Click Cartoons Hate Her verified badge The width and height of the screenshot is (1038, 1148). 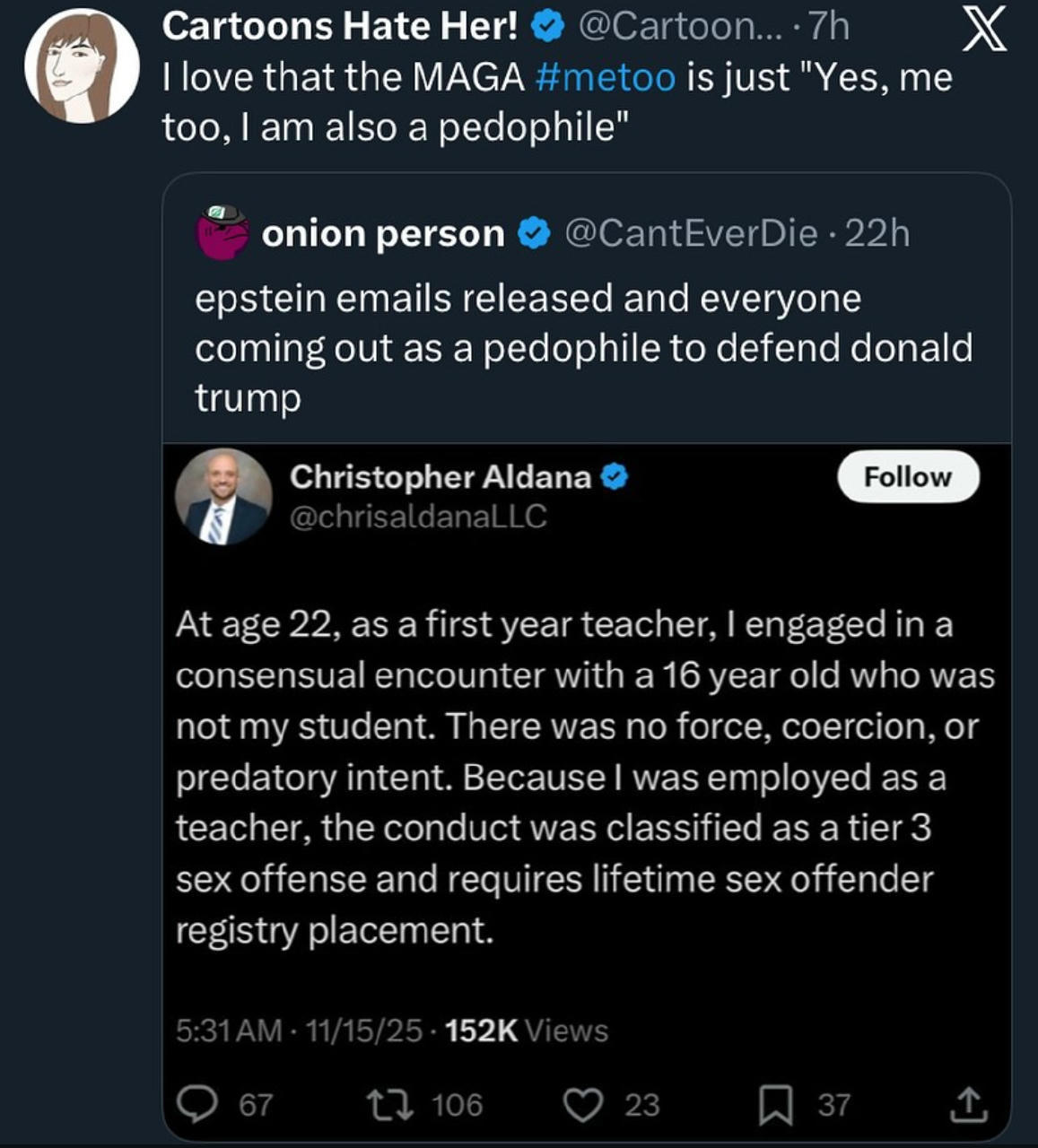pos(547,27)
